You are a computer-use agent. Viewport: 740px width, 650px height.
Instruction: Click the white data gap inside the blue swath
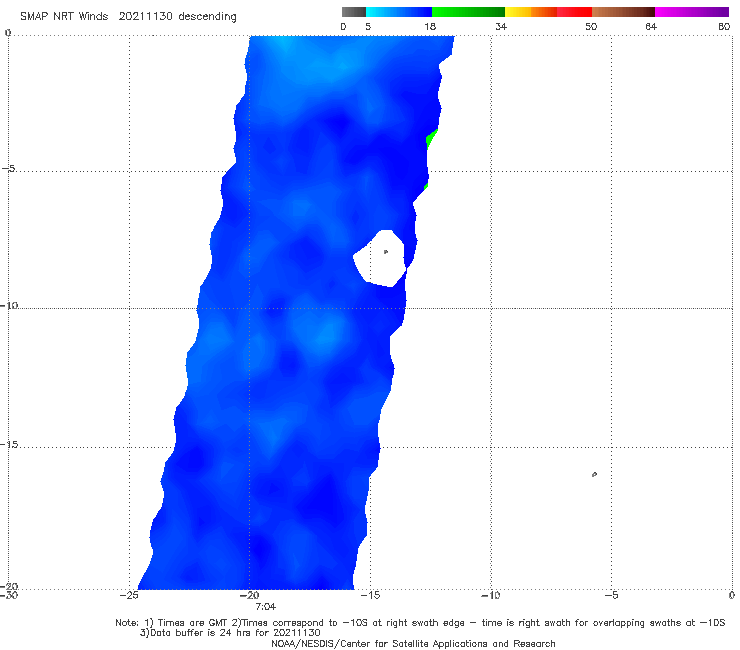pyautogui.click(x=381, y=259)
